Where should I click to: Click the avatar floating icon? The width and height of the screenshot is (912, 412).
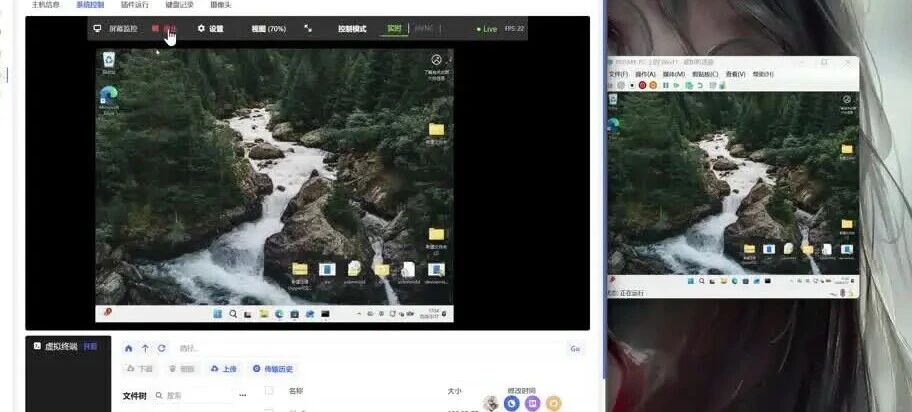pyautogui.click(x=491, y=403)
